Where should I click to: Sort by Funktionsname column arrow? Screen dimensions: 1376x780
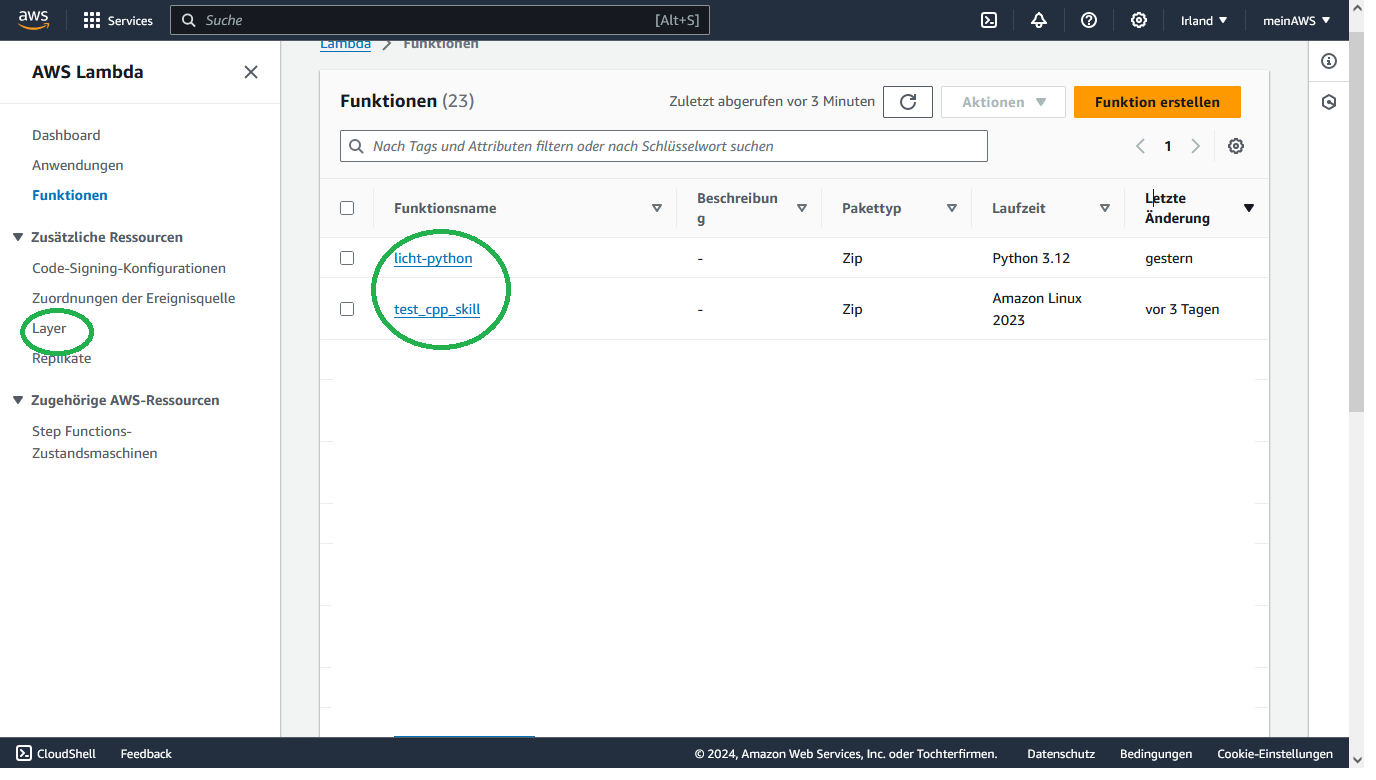click(657, 208)
